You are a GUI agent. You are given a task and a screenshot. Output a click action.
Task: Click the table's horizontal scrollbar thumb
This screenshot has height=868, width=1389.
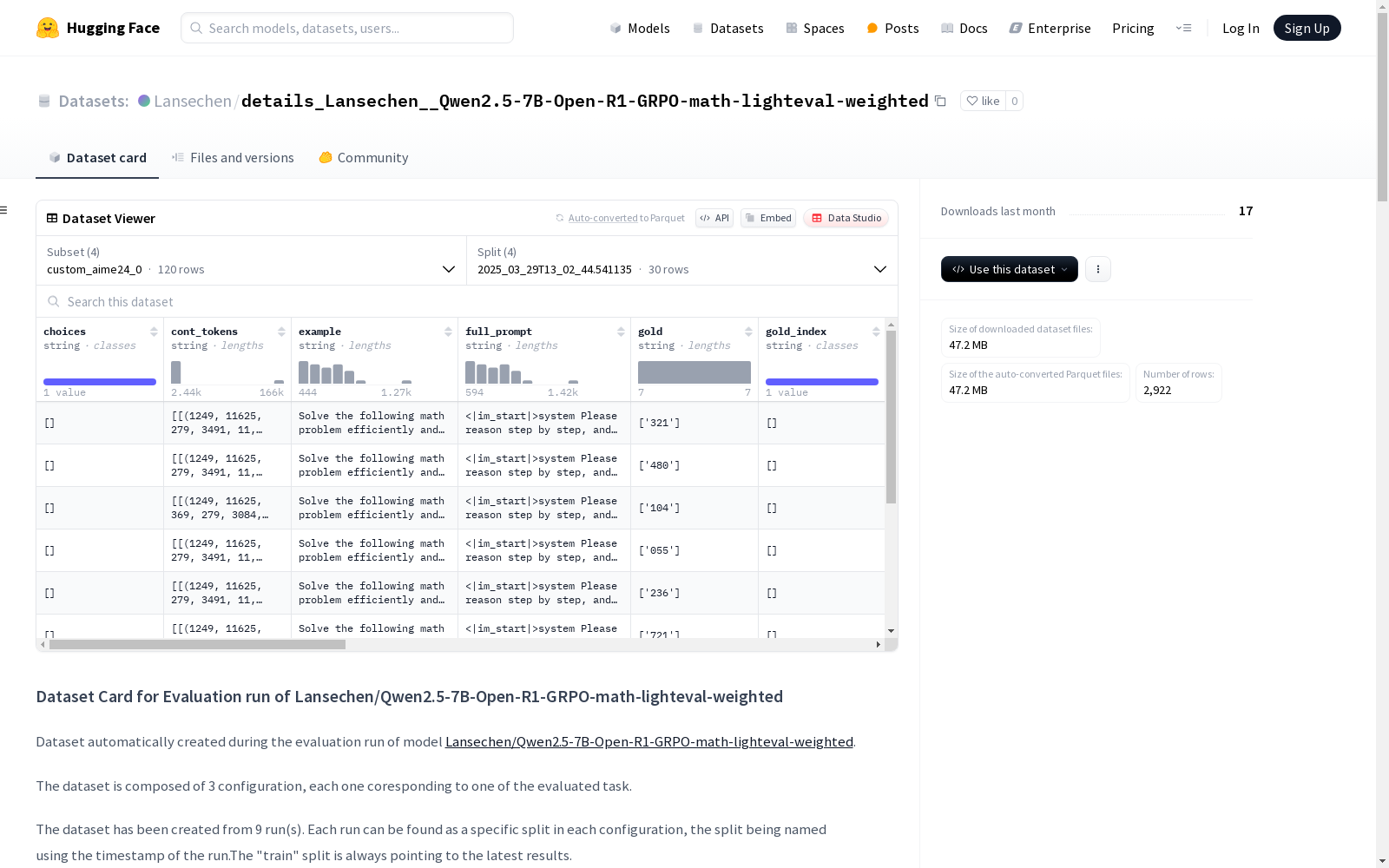(x=197, y=644)
